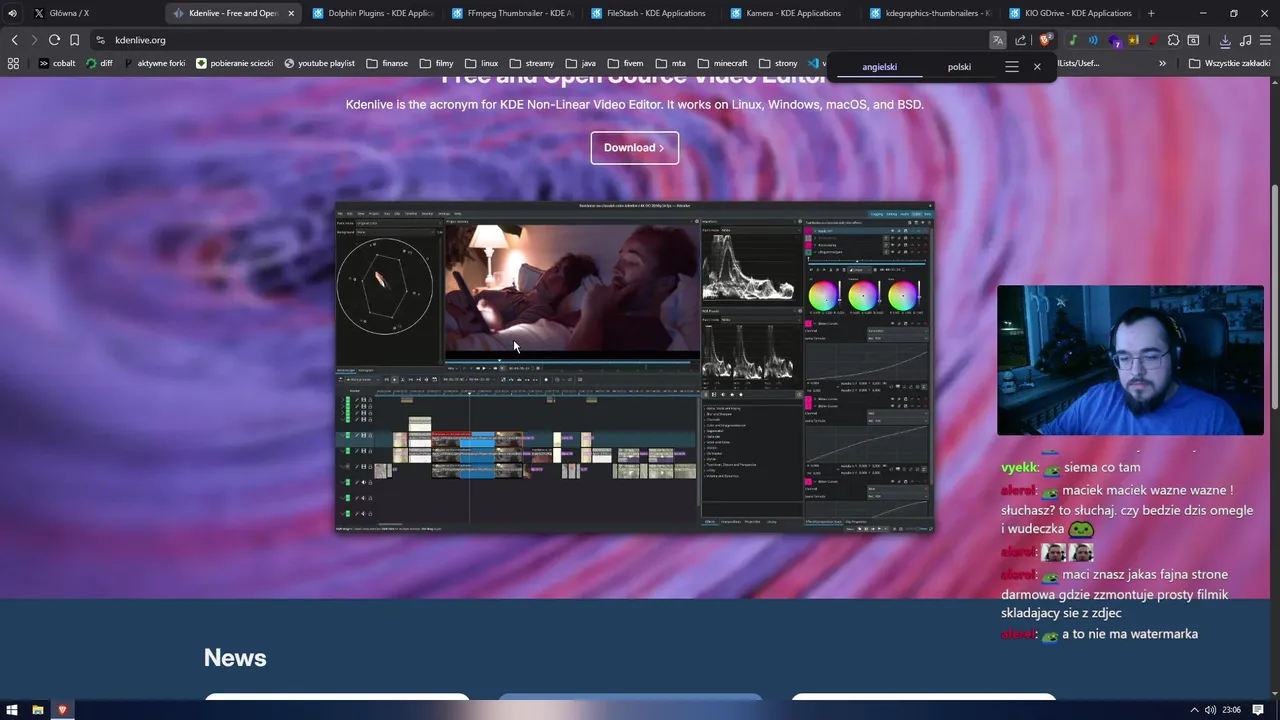Switch to the FFmpeg Thumbnailer tab
Image resolution: width=1280 pixels, height=720 pixels.
(x=511, y=13)
